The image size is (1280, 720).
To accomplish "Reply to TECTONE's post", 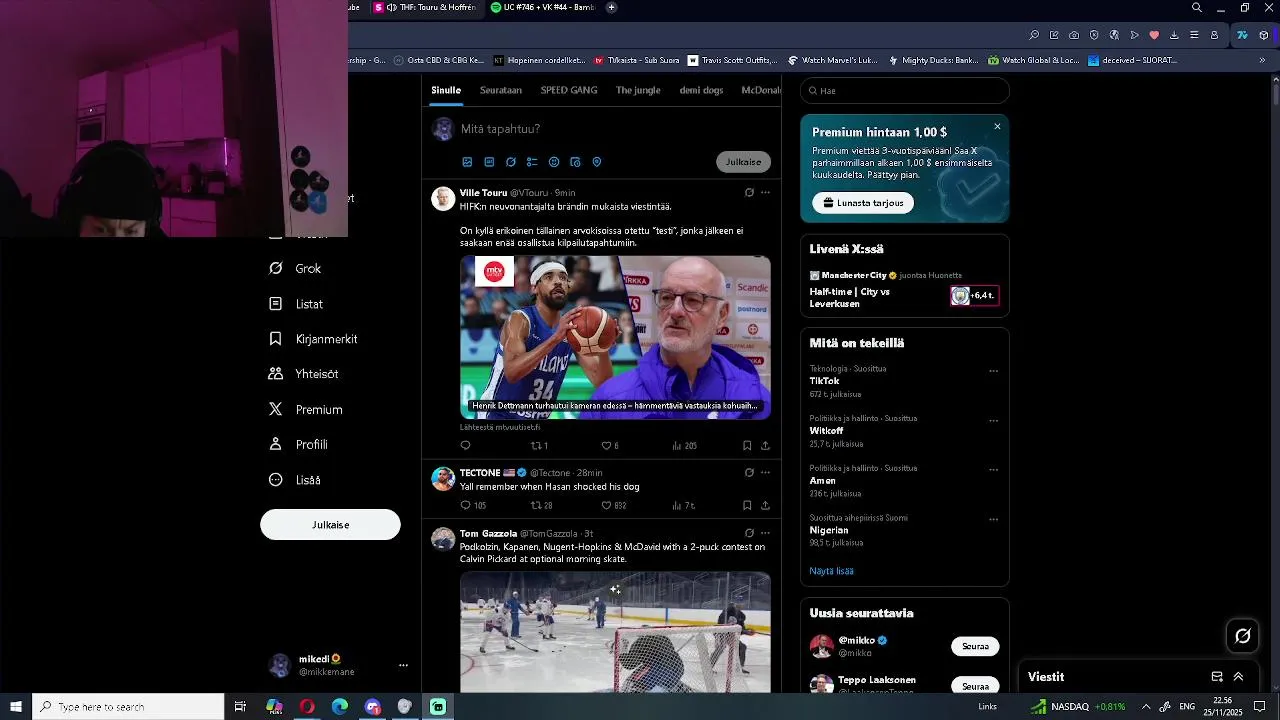I will point(465,506).
